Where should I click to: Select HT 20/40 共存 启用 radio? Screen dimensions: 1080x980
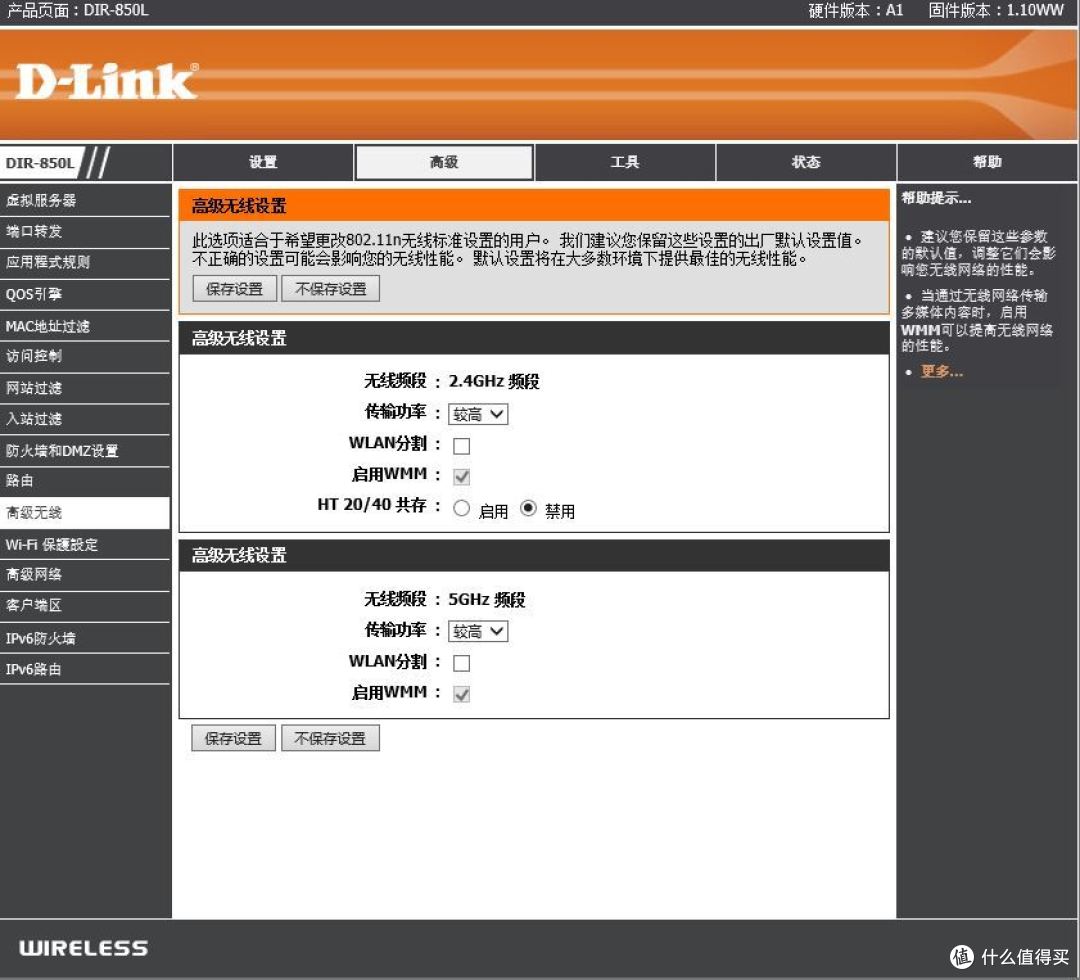(x=461, y=508)
